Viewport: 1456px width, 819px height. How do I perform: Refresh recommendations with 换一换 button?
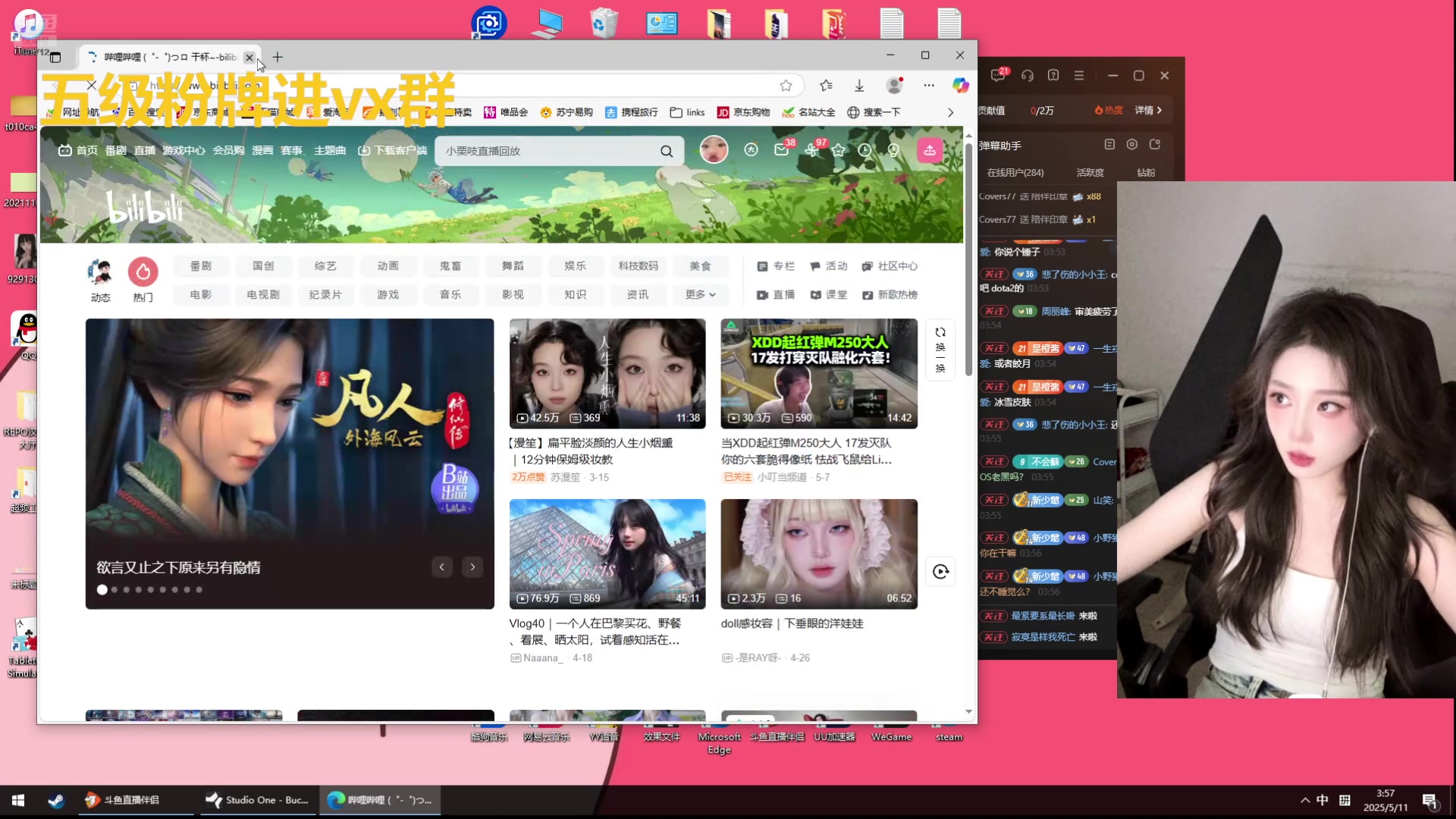(x=940, y=350)
